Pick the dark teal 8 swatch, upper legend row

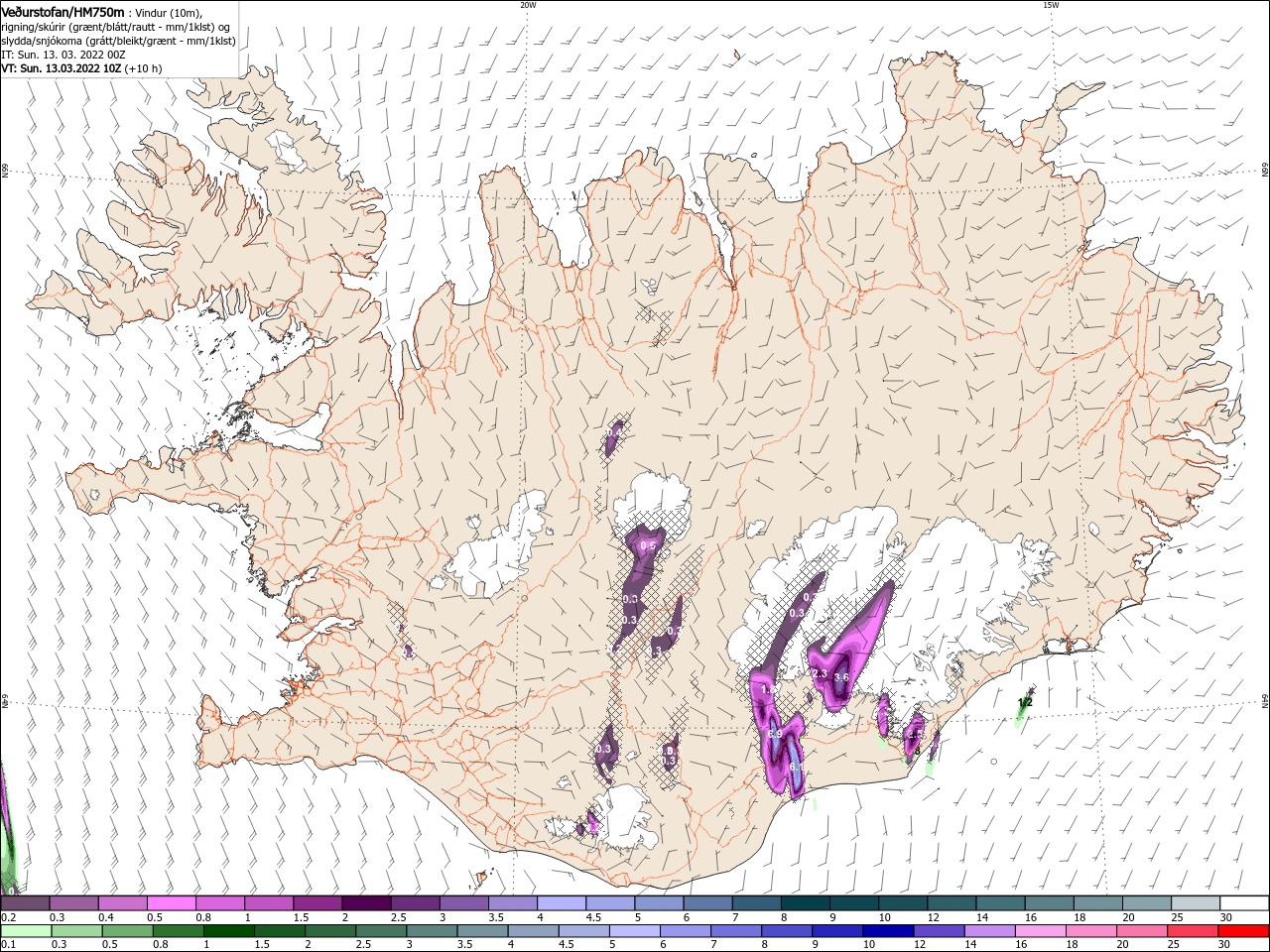[x=806, y=902]
